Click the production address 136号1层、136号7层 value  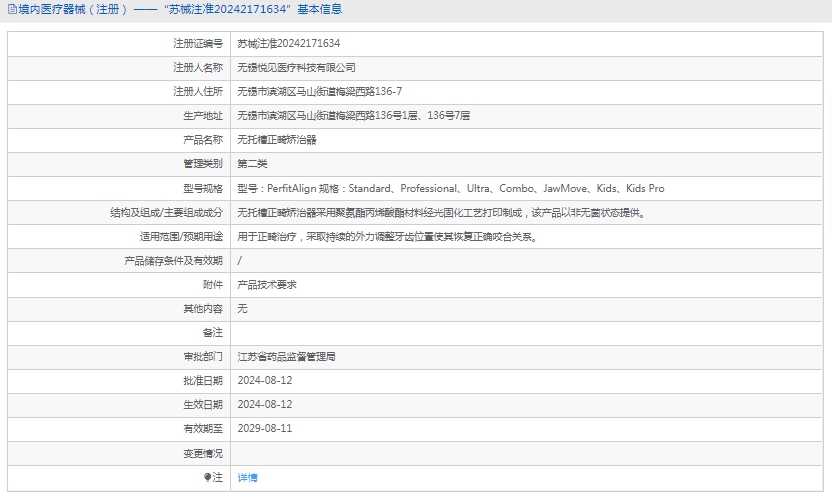tap(353, 116)
